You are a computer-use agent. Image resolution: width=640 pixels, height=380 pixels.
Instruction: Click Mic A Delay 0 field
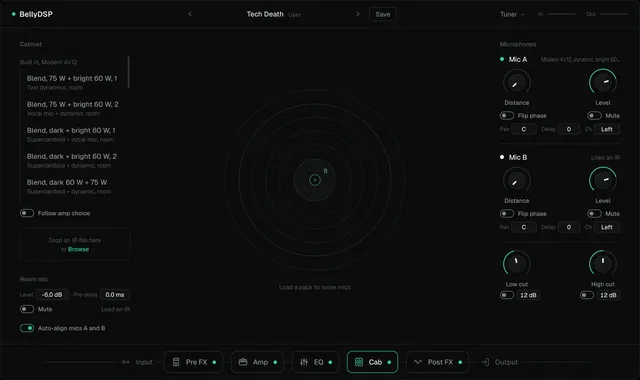(569, 129)
